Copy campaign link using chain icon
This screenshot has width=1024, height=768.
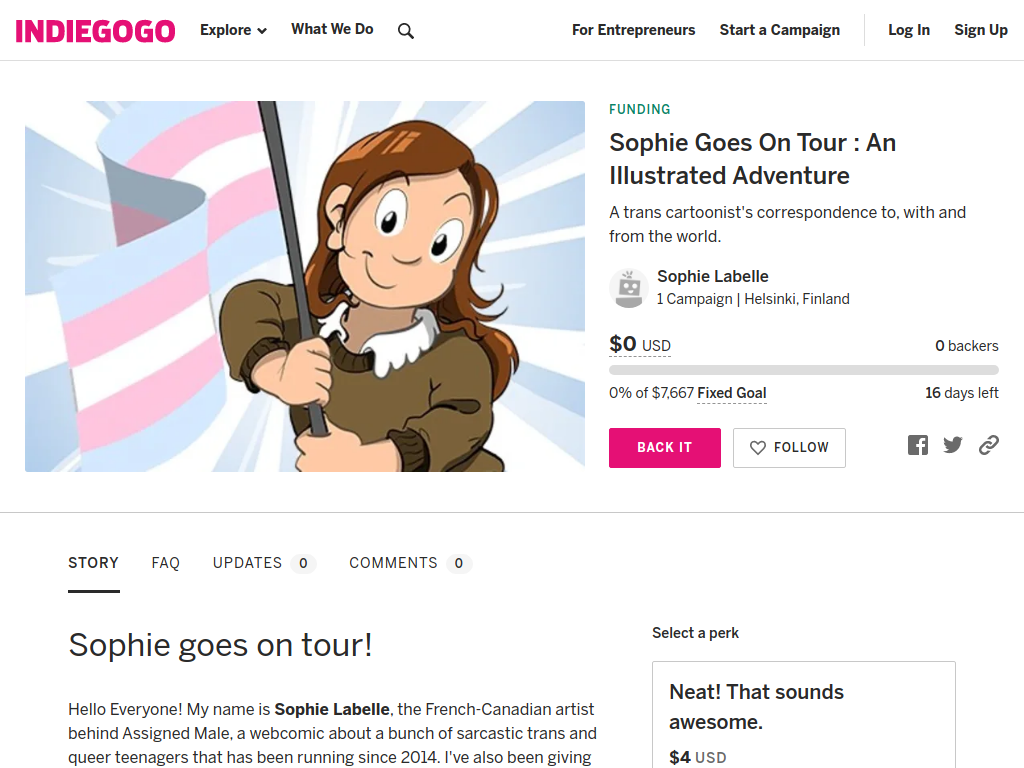coord(989,445)
